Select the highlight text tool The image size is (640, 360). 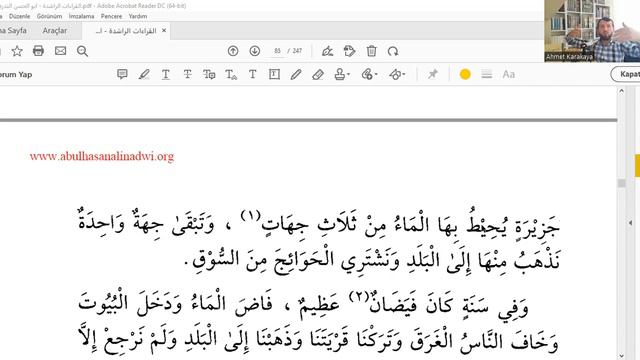click(144, 74)
